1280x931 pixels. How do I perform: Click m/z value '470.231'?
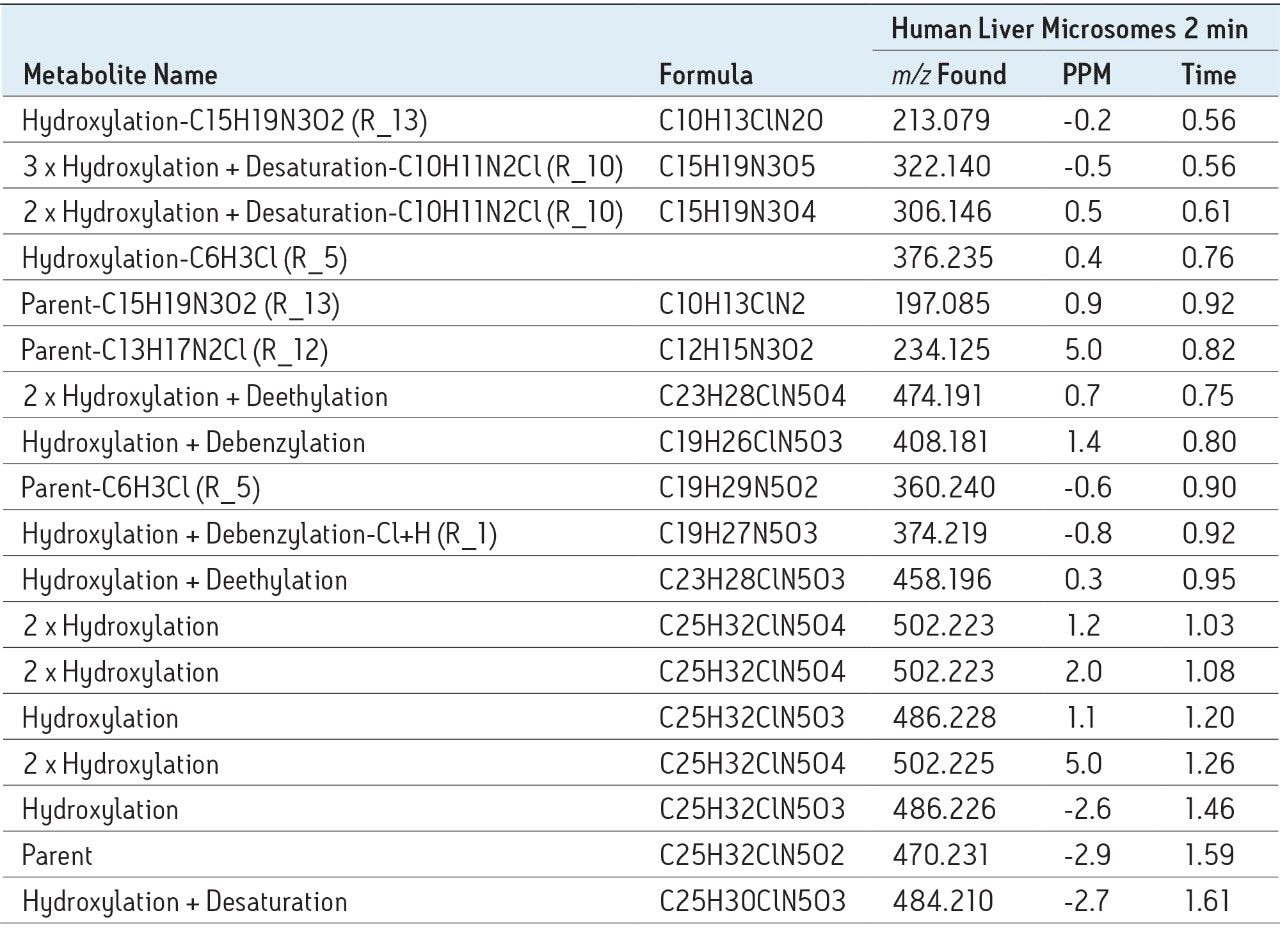[940, 856]
